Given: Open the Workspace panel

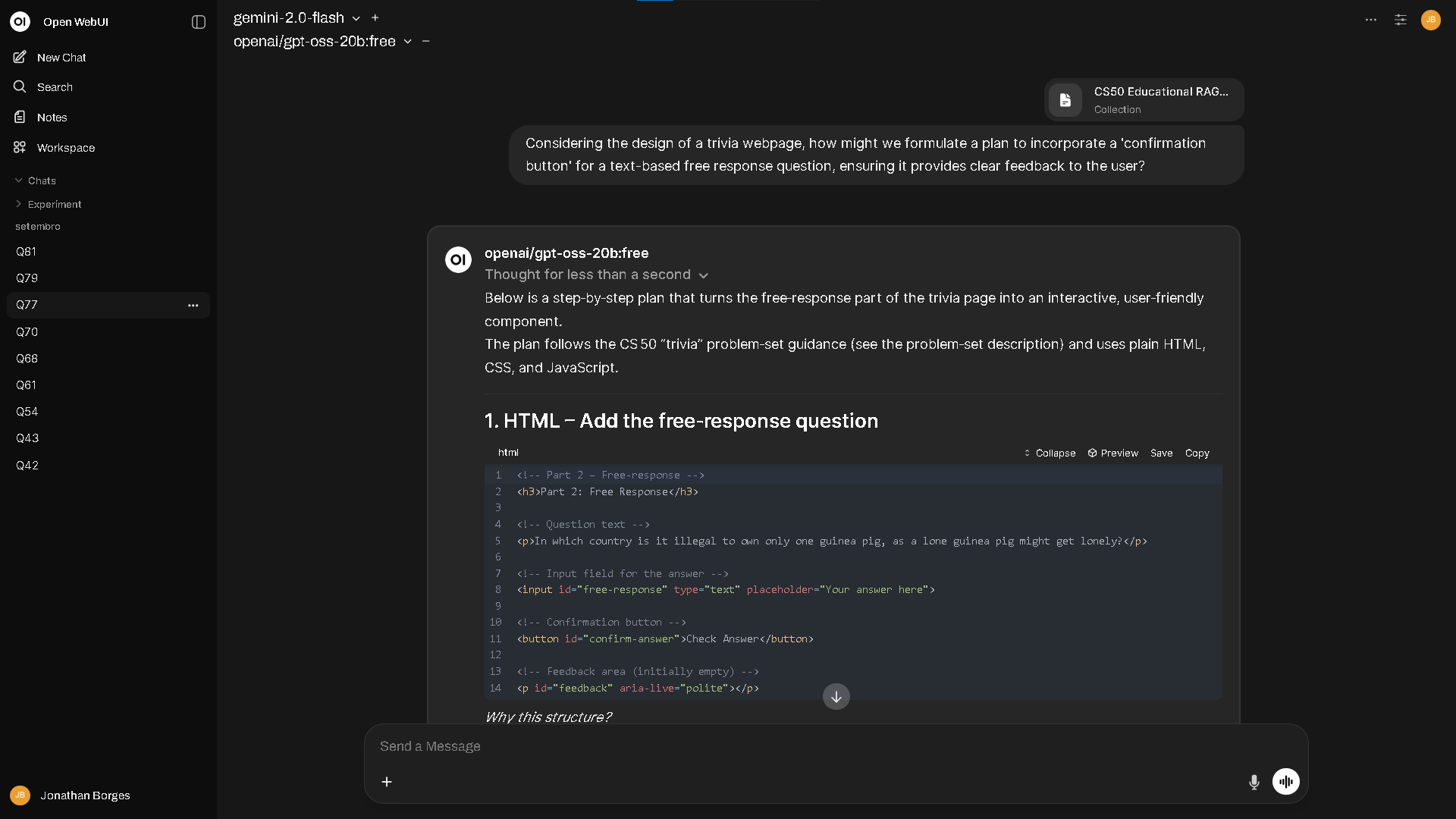Looking at the screenshot, I should coord(66,148).
